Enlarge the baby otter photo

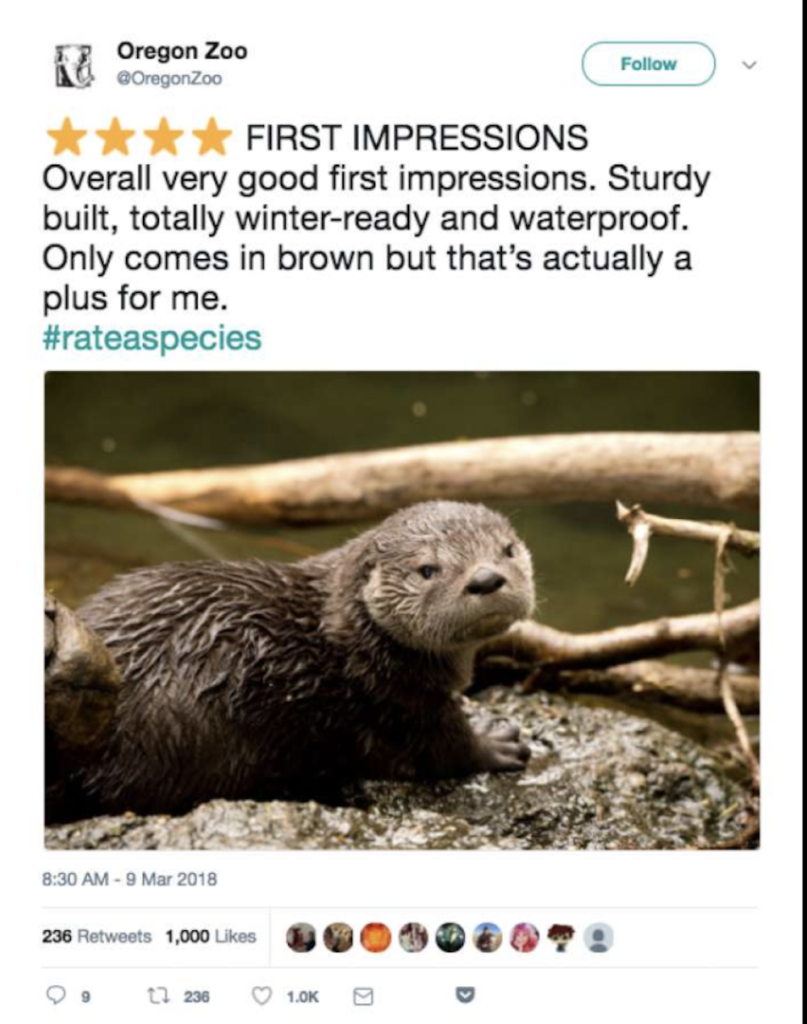point(402,610)
